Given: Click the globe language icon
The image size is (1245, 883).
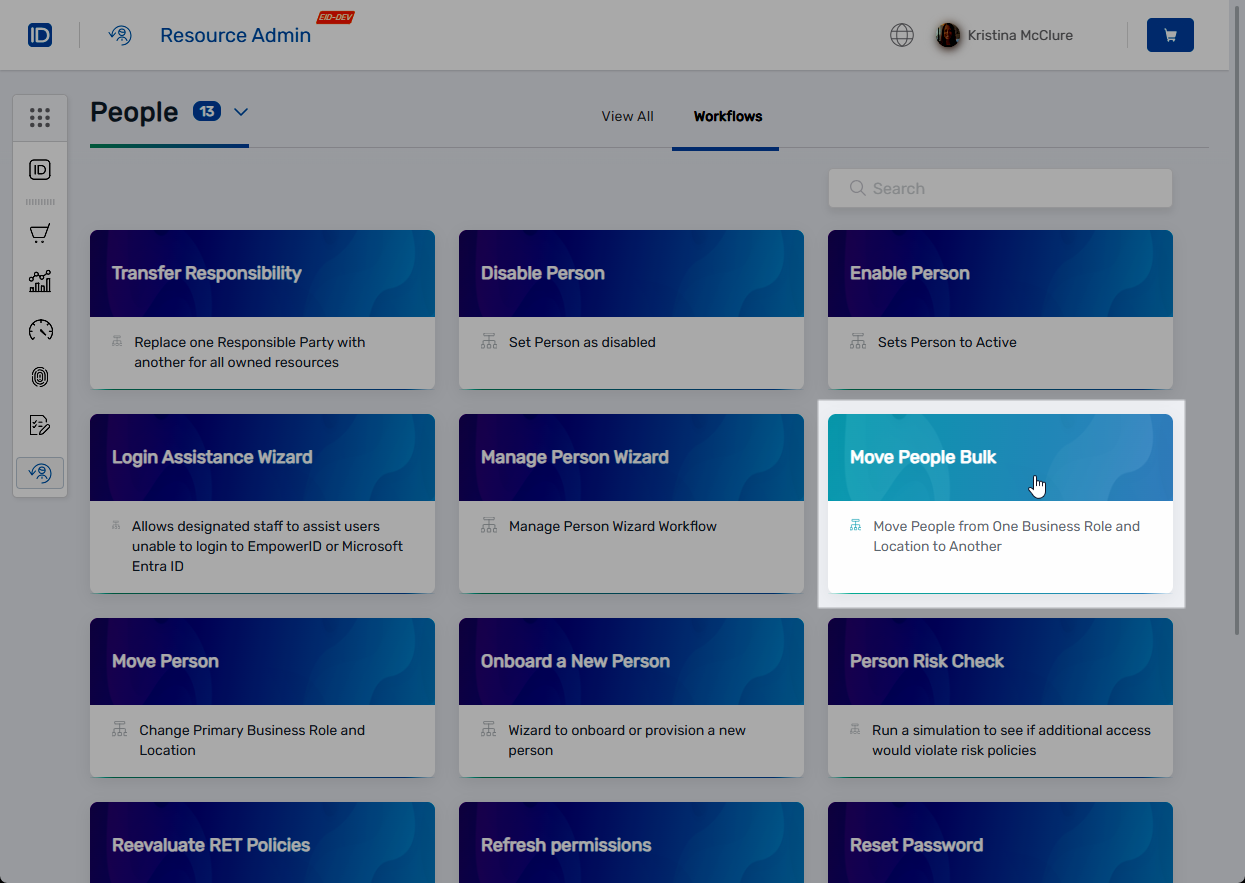Looking at the screenshot, I should click(x=902, y=35).
